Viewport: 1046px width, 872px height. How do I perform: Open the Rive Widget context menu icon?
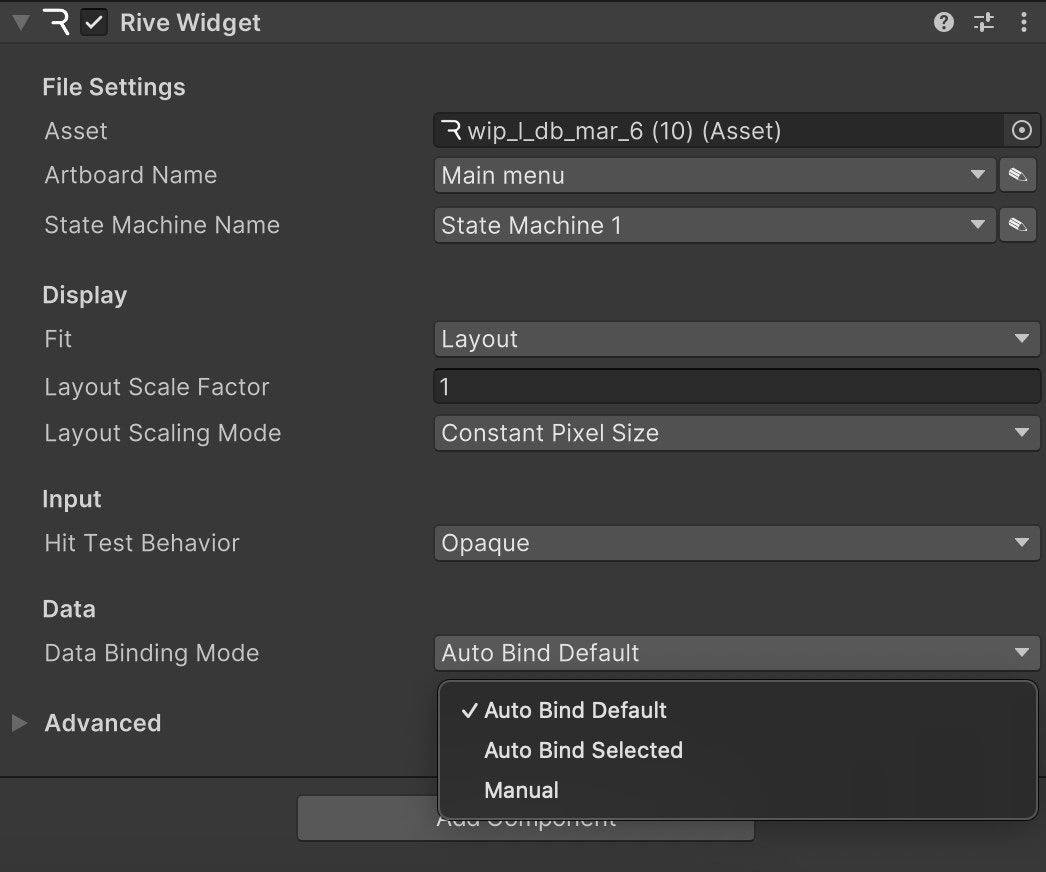coord(1024,22)
